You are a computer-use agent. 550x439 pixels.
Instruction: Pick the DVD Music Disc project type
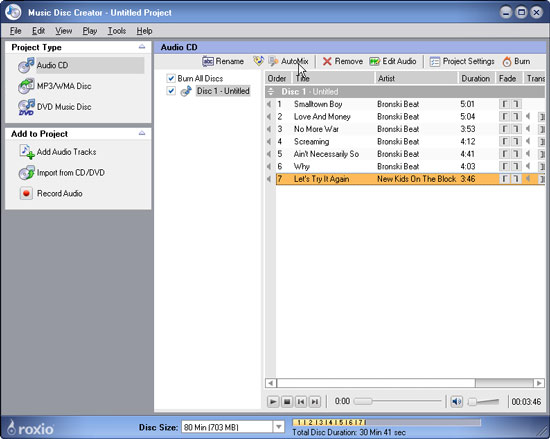pos(55,107)
